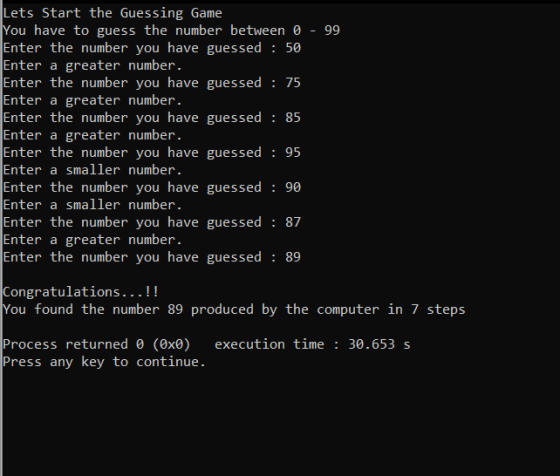Image resolution: width=560 pixels, height=476 pixels.
Task: Click the execution time value 30.653 s
Action: pyautogui.click(x=379, y=344)
